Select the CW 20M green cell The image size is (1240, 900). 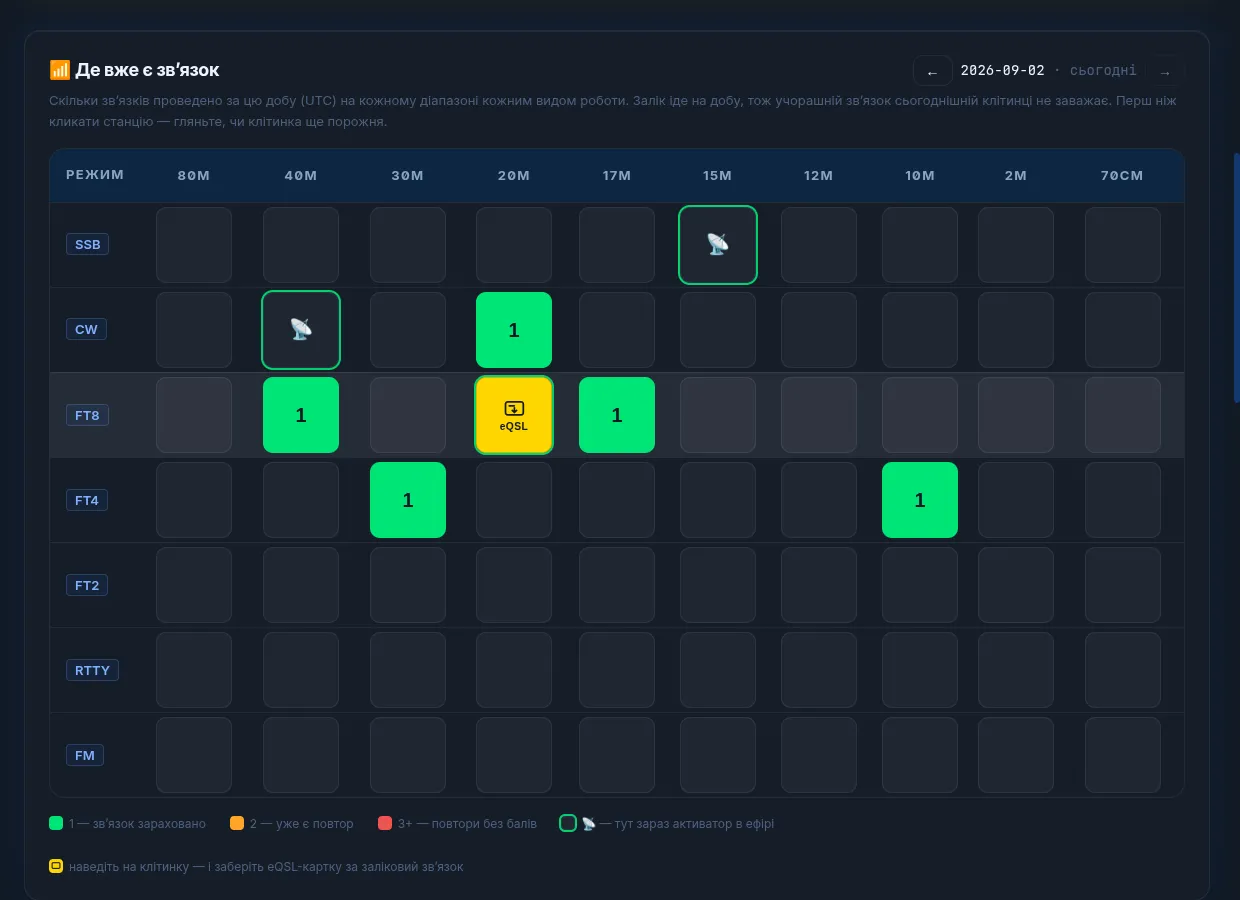[x=514, y=330]
